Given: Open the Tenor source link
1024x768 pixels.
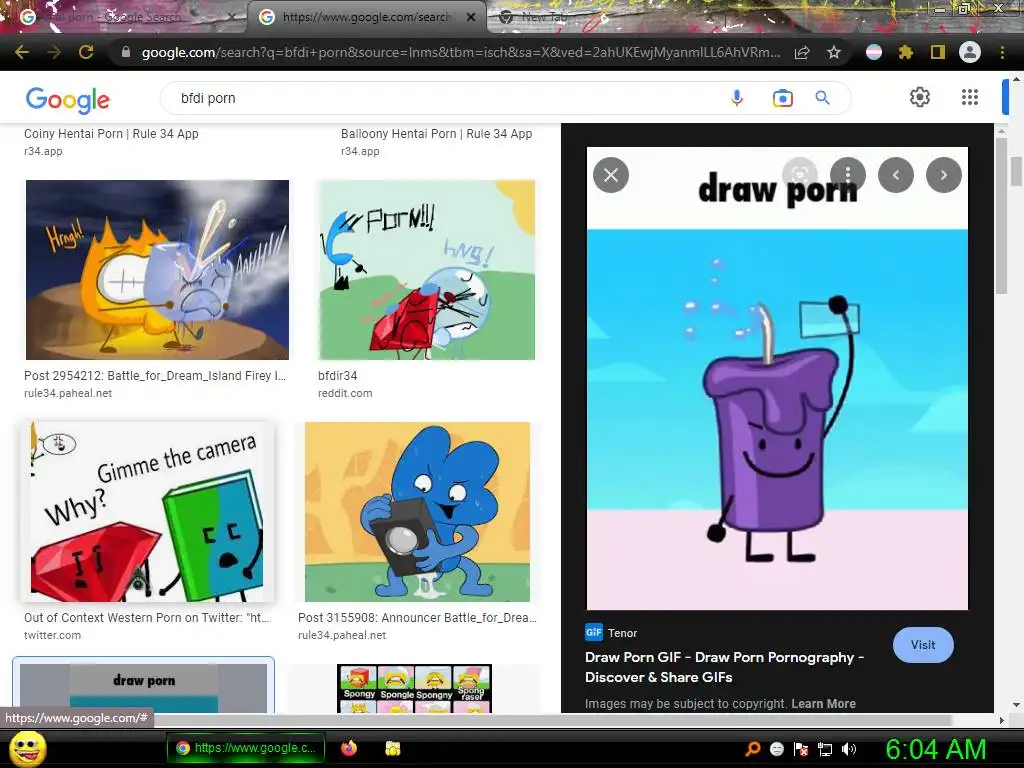Looking at the screenshot, I should [x=611, y=633].
